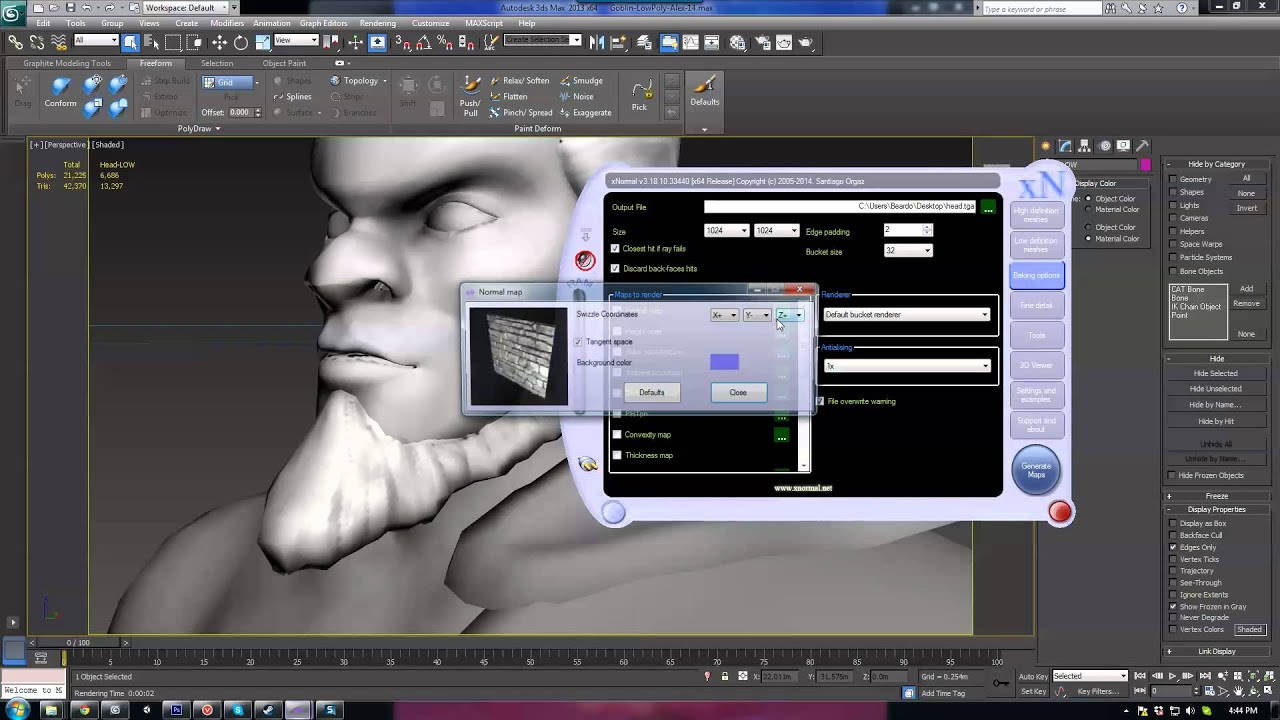1280x720 pixels.
Task: Disable Edges Only checkbox
Action: pyautogui.click(x=1173, y=548)
